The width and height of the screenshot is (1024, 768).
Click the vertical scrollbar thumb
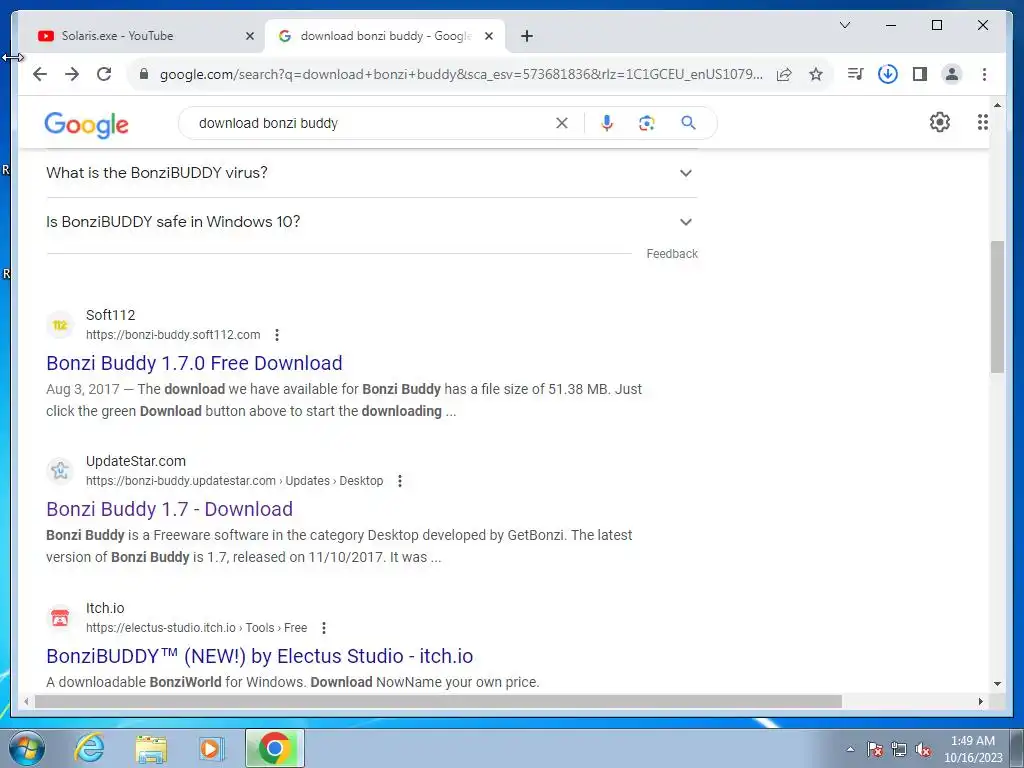click(997, 307)
